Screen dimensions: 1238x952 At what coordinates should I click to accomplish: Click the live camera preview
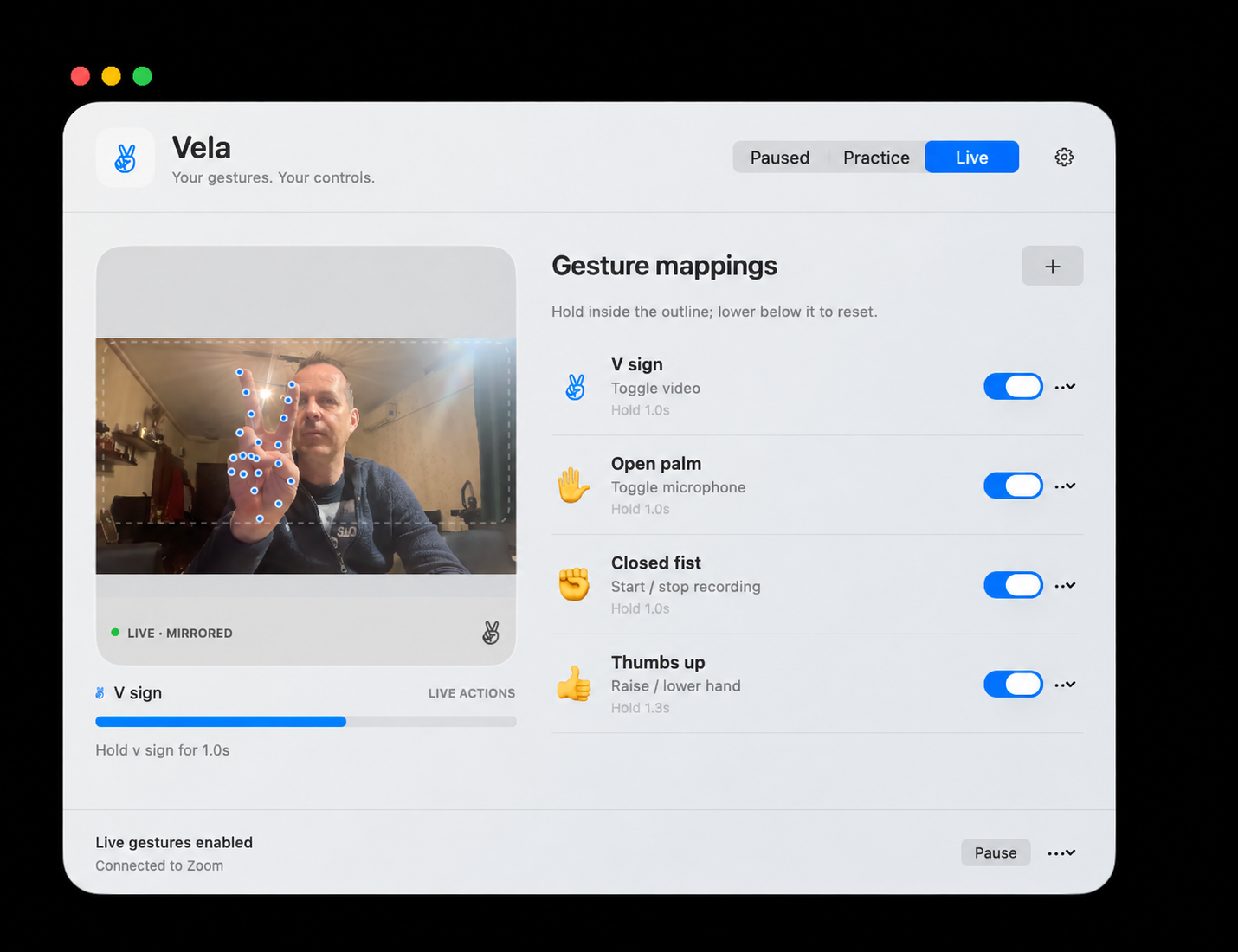(x=306, y=455)
